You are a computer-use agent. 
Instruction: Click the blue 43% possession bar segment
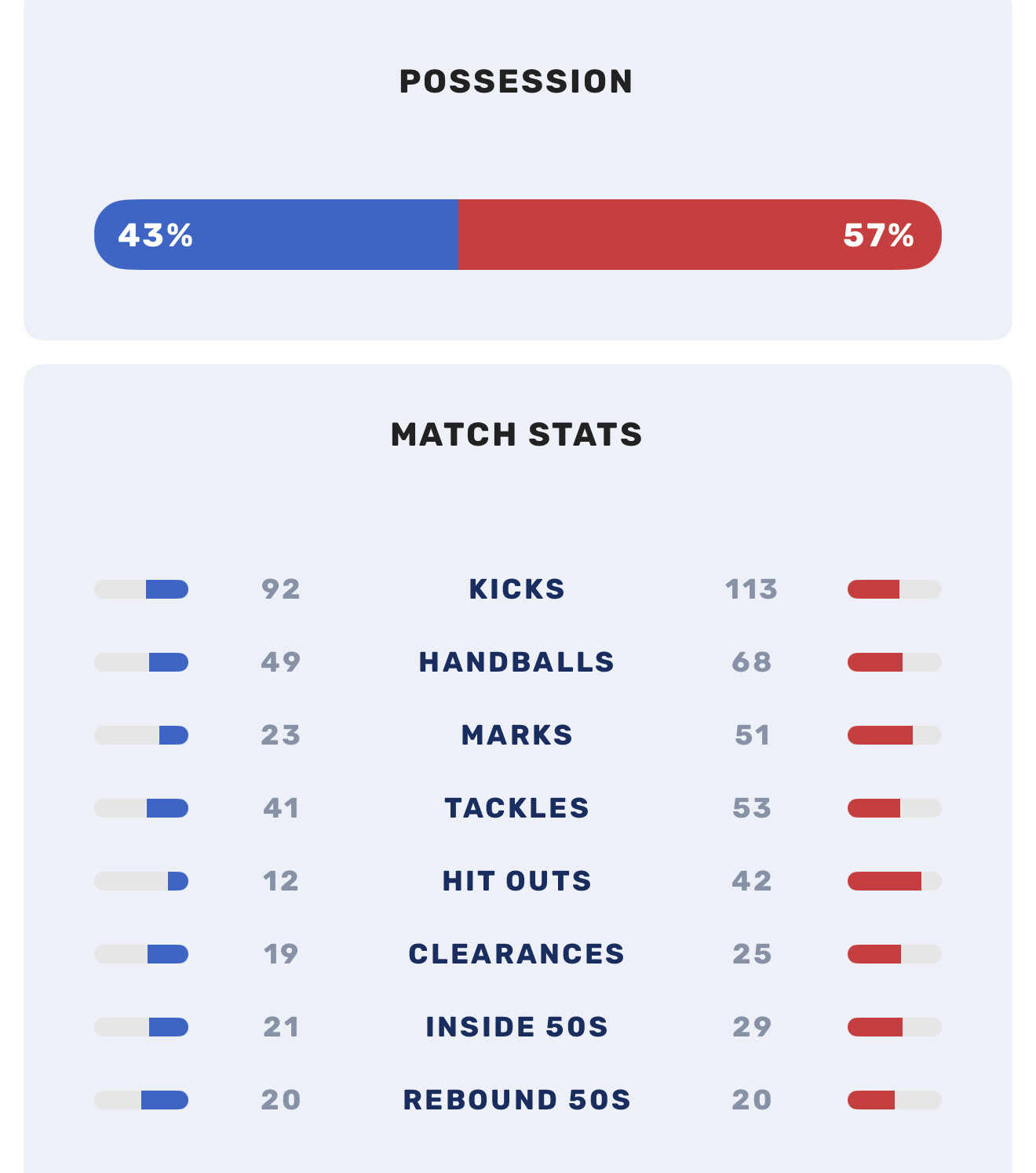276,235
